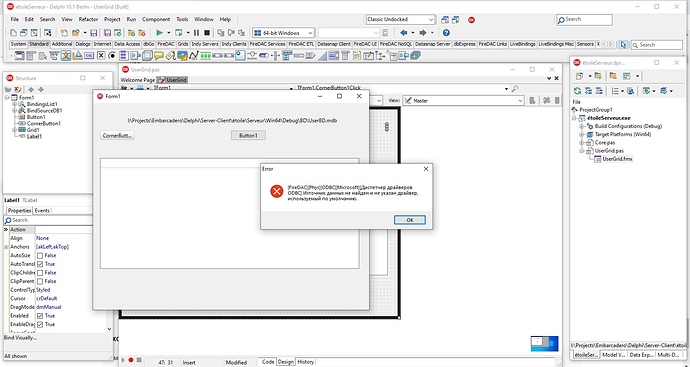Select the TCheckBox component in the palette
This screenshot has width=690, height=367.
[101, 55]
